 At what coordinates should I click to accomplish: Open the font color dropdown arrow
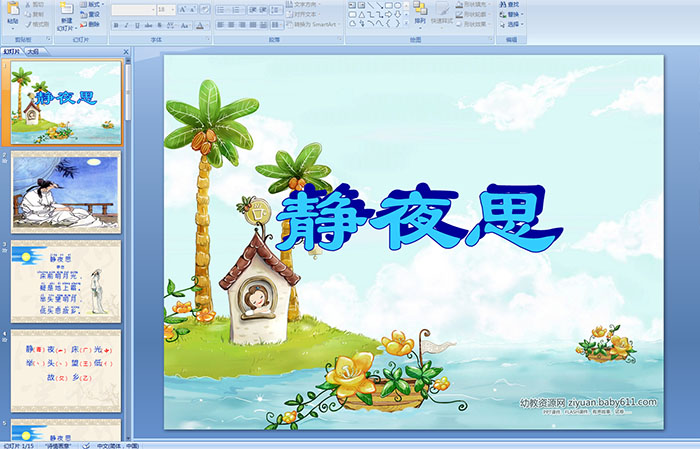(208, 25)
